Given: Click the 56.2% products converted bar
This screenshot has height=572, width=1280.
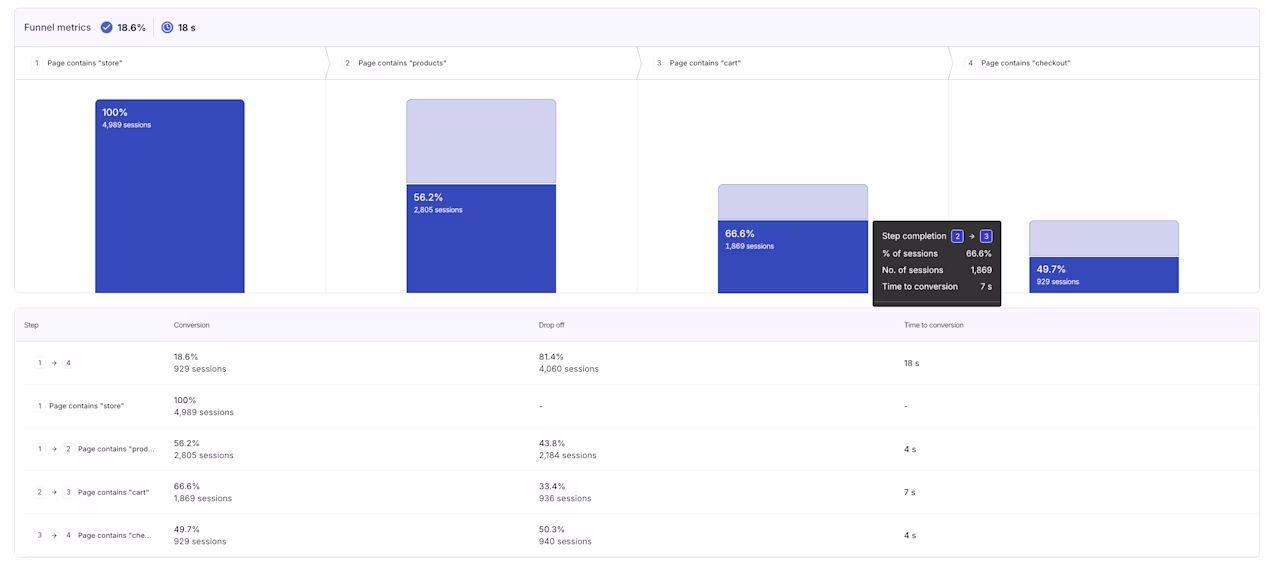Looking at the screenshot, I should (481, 239).
